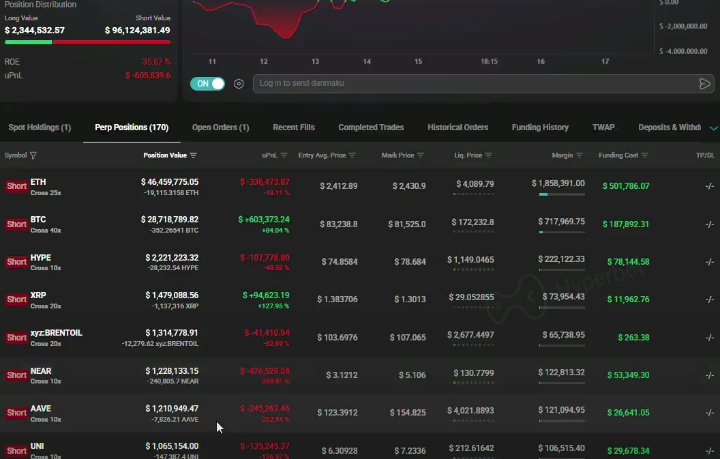This screenshot has width=720, height=459.
Task: Click BTC uPnL $+603,373.24
Action: pyautogui.click(x=264, y=220)
